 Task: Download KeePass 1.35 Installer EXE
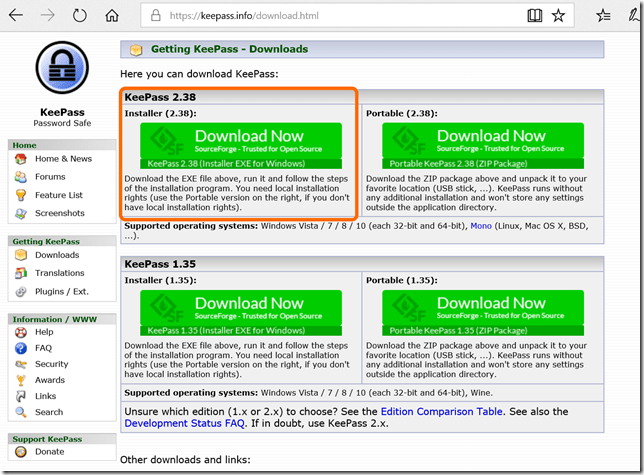pyautogui.click(x=241, y=313)
